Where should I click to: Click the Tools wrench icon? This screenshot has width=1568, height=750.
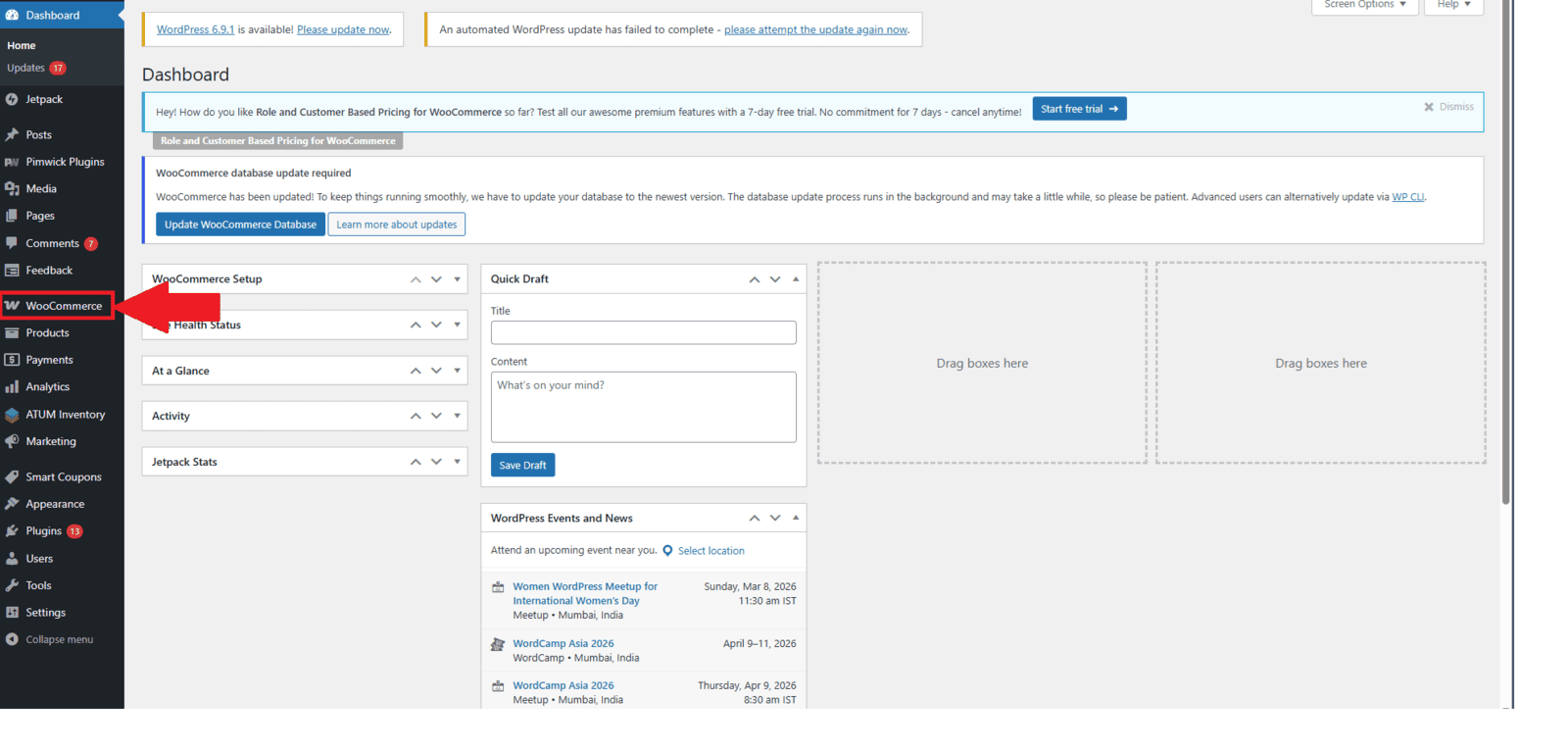pyautogui.click(x=12, y=585)
